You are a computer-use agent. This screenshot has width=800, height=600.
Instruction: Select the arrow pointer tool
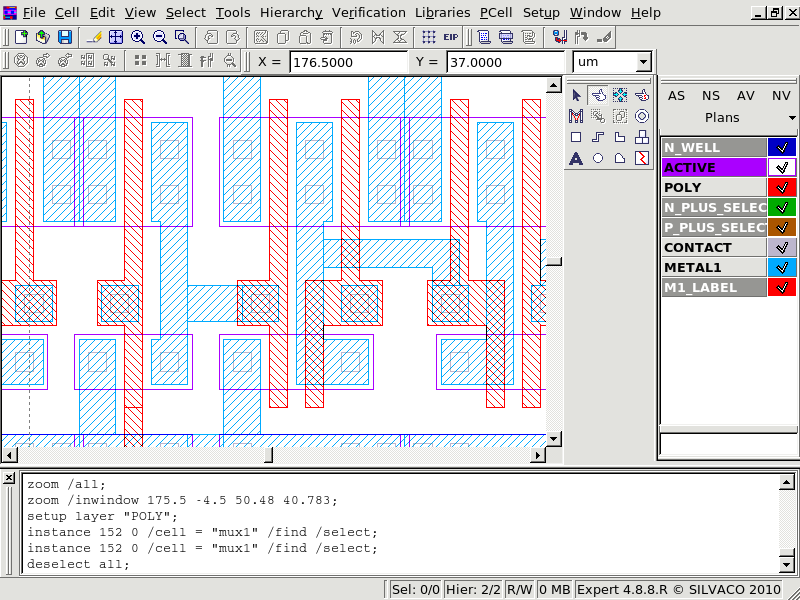[x=576, y=95]
